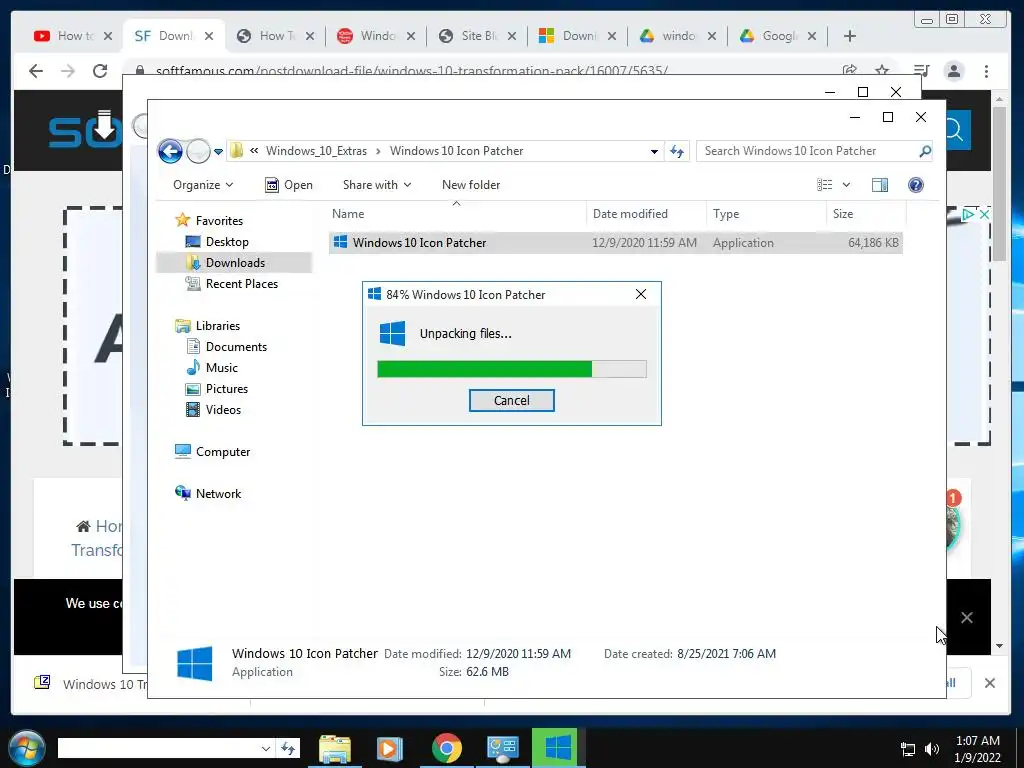Click the network tray icon
Image resolution: width=1024 pixels, height=768 pixels.
click(908, 749)
